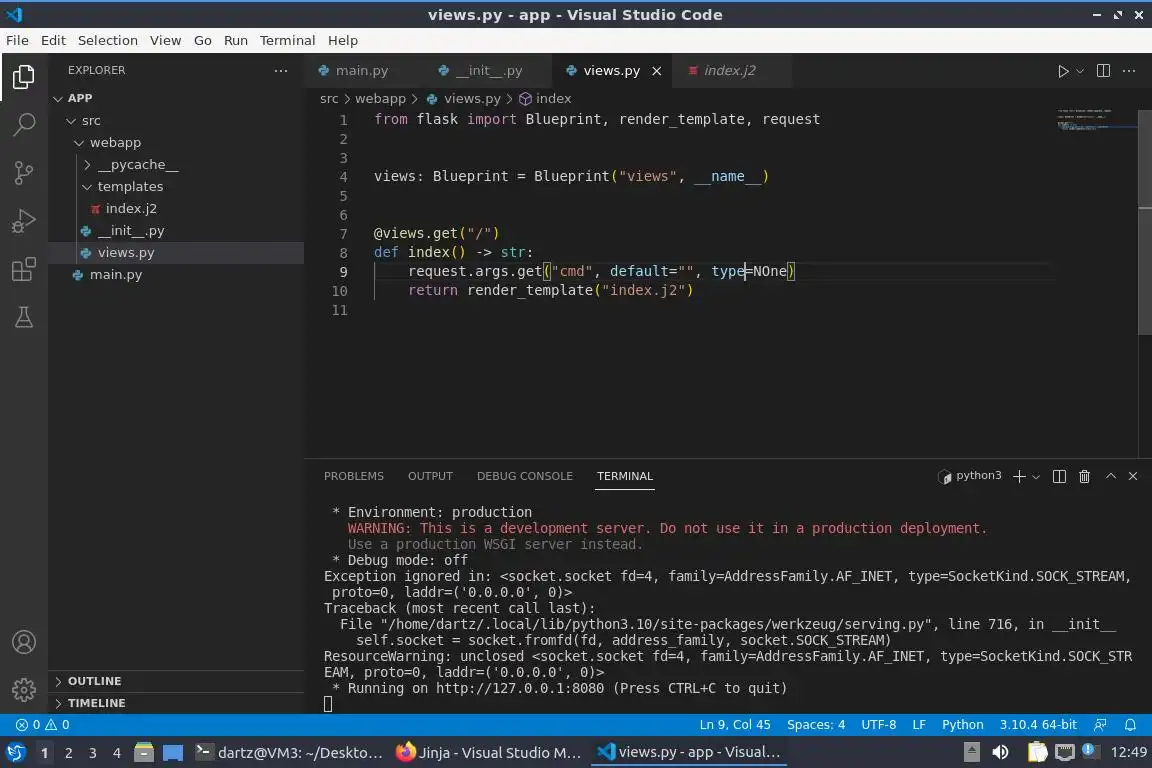The width and height of the screenshot is (1152, 768).
Task: Open the taskbar start menu icon
Action: click(15, 753)
